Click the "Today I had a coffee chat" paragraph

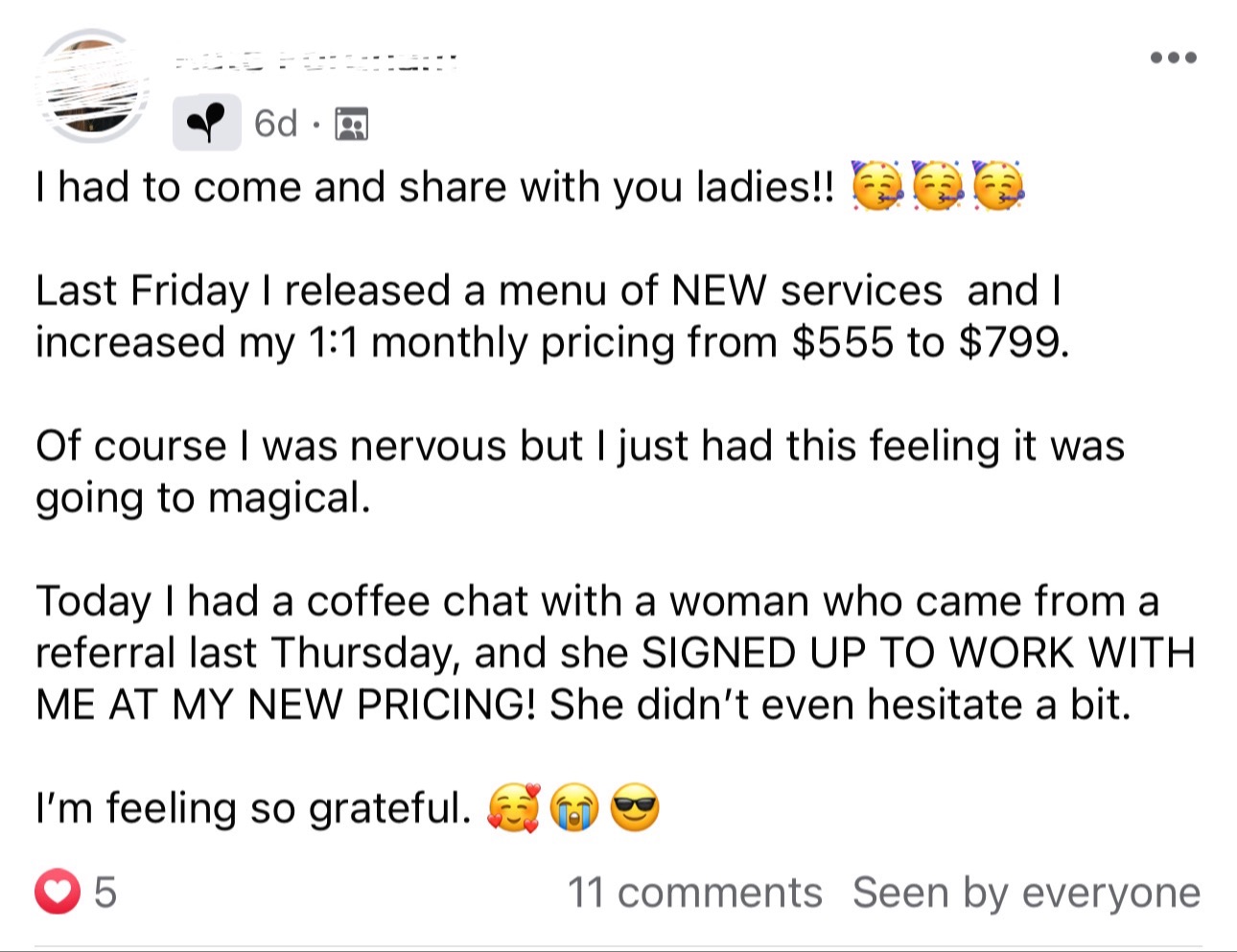[614, 653]
